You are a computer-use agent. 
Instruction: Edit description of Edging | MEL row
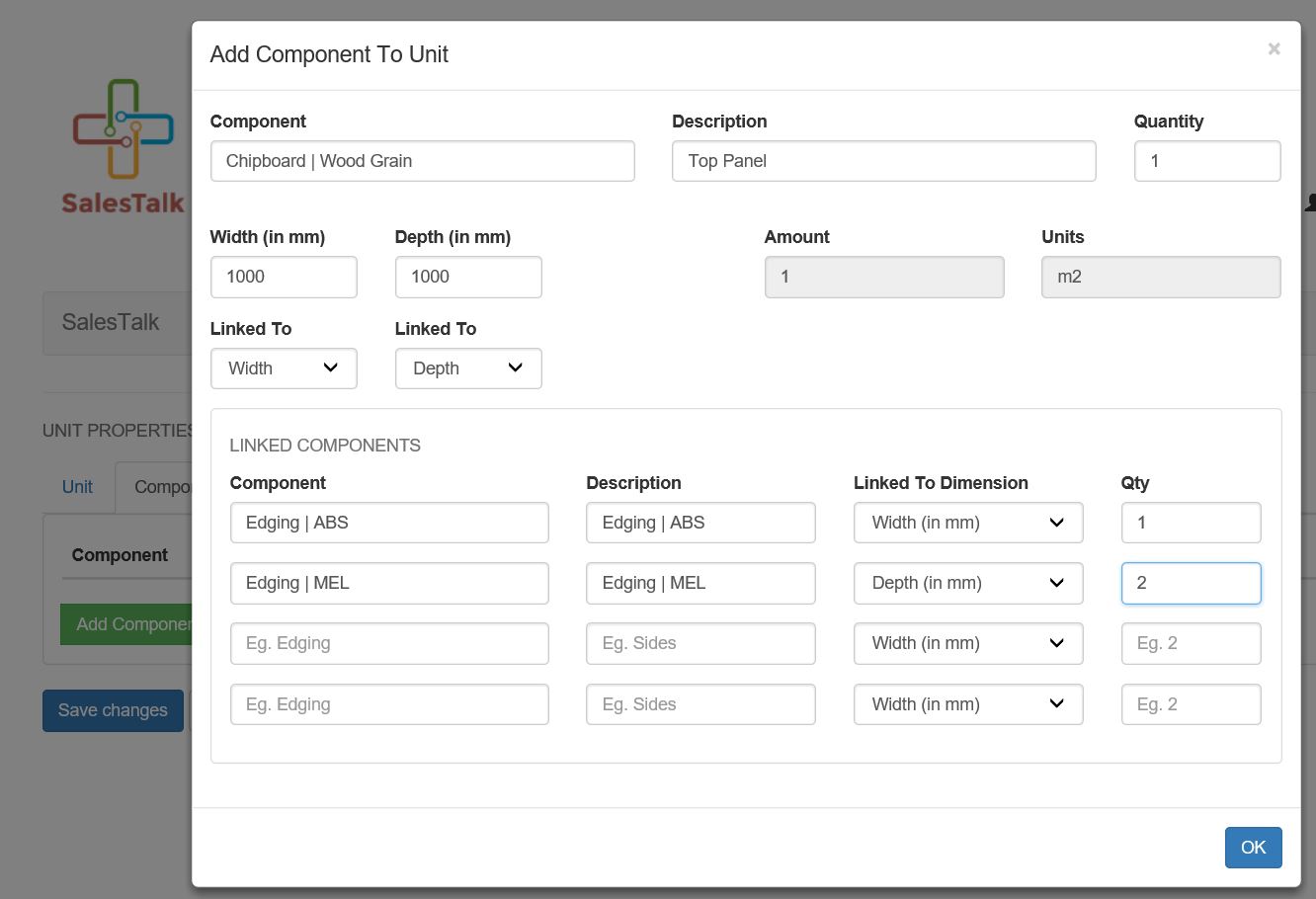[700, 583]
